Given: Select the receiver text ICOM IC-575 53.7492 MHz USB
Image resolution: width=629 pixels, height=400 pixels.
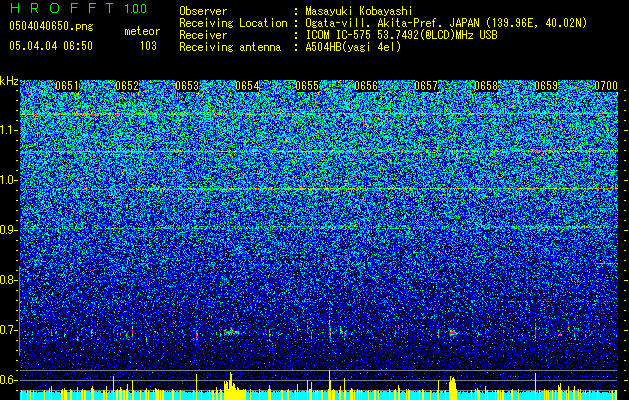Looking at the screenshot, I should [401, 35].
